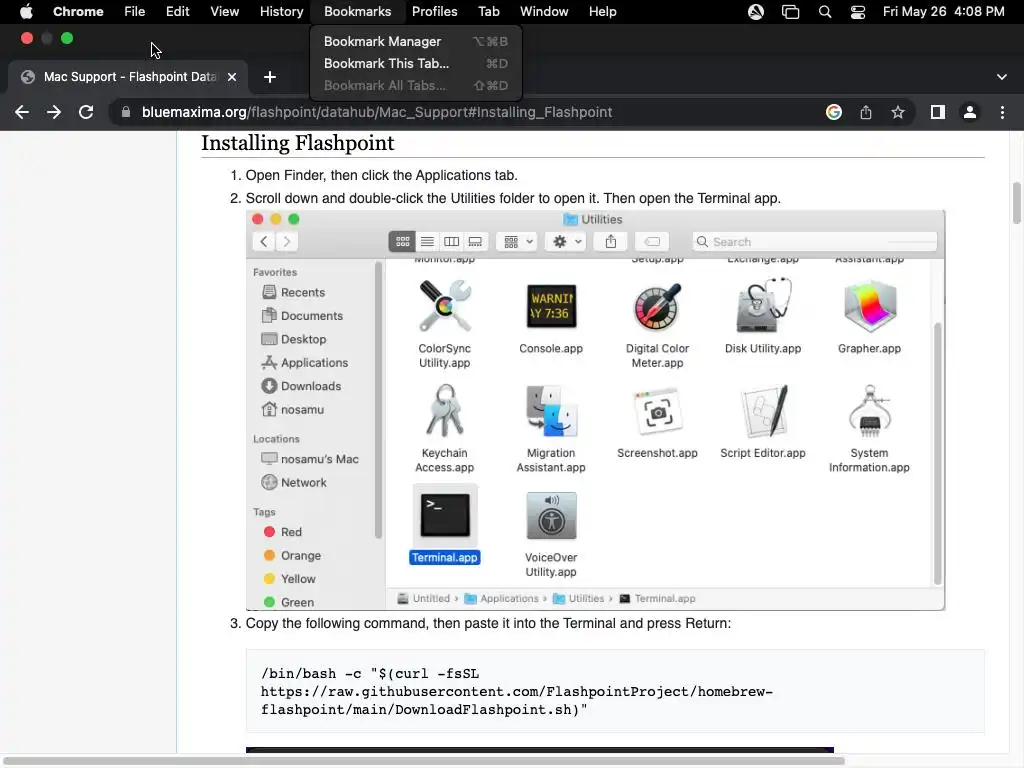Reload the current page
1024x768 pixels.
pyautogui.click(x=86, y=112)
